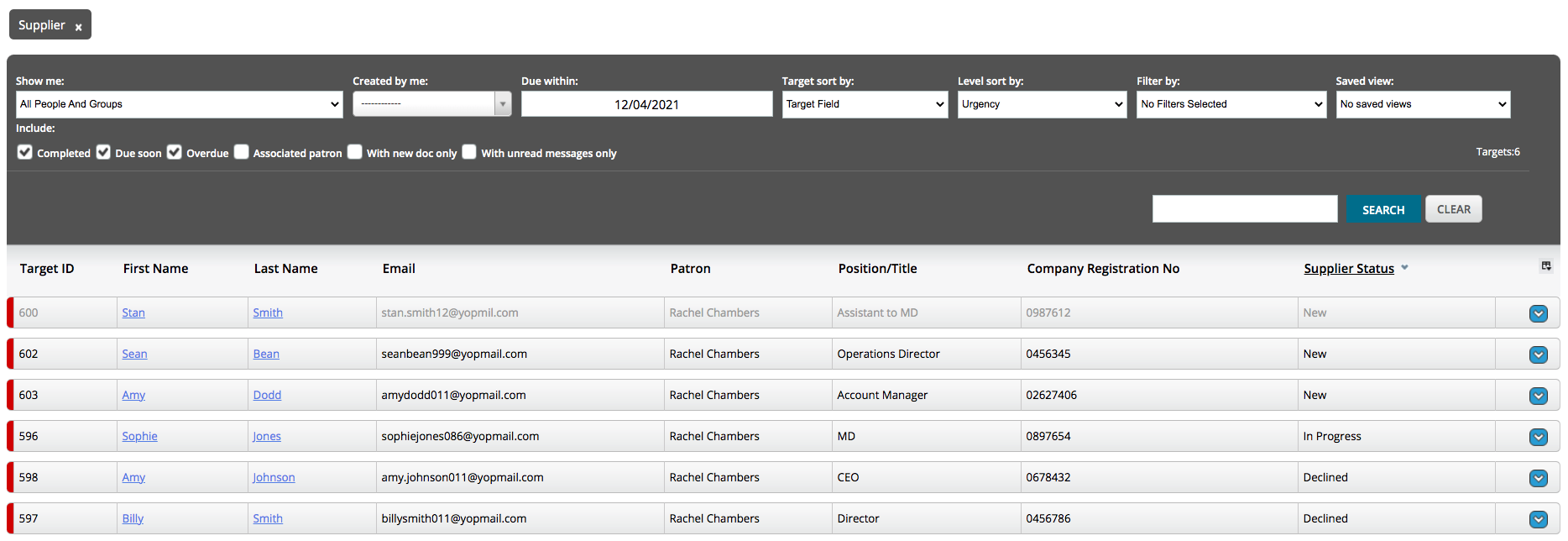
Task: Open row actions for Sean Bean 602
Action: pyautogui.click(x=1538, y=355)
